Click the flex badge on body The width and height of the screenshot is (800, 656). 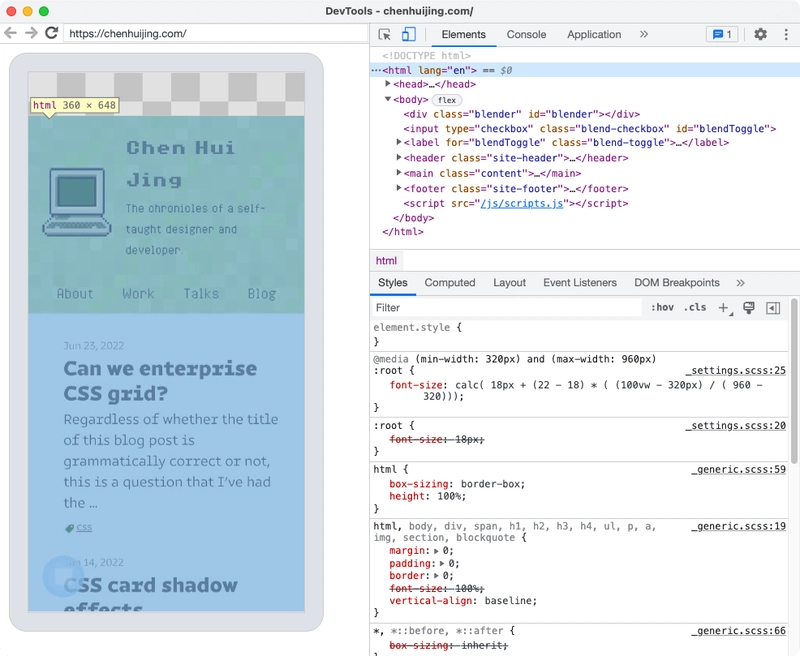coord(446,100)
